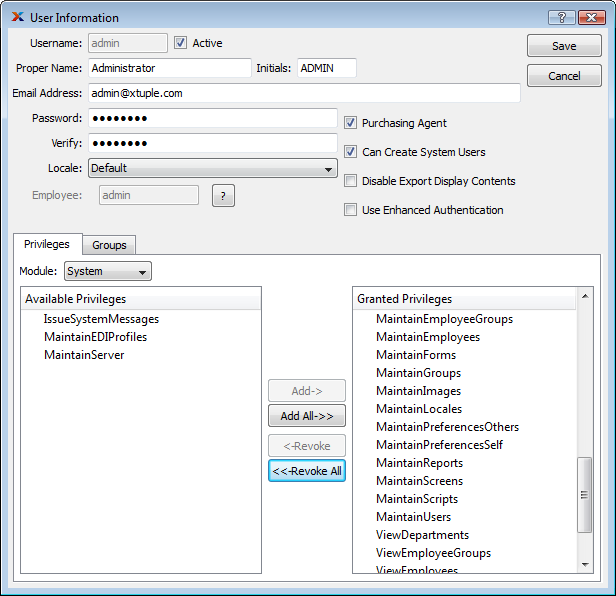Expand the Module dropdown showing System
The height and width of the screenshot is (596, 616).
(107, 271)
